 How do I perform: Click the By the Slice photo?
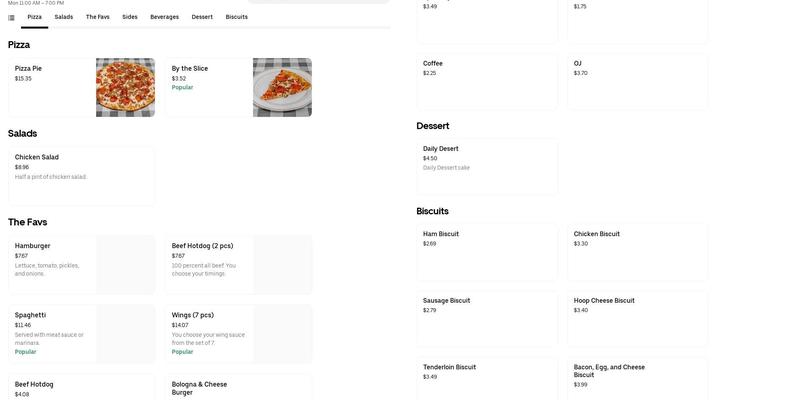282,87
